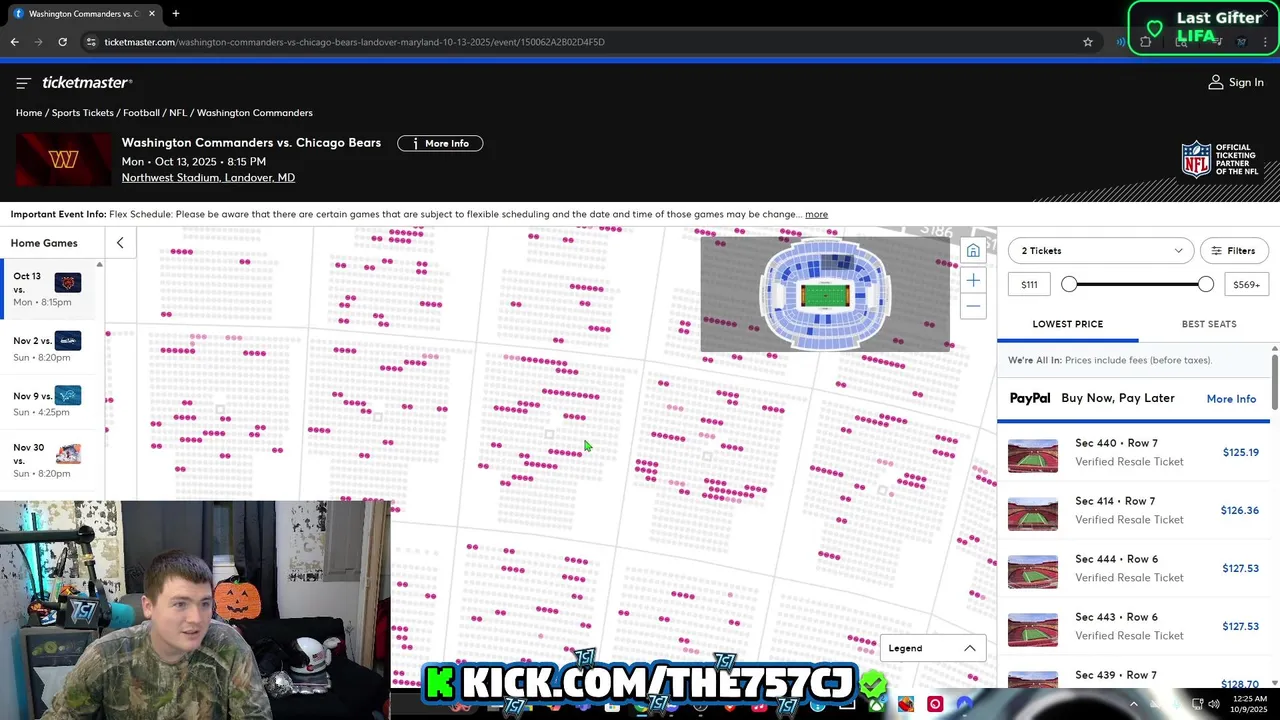Open a new browser tab
This screenshot has width=1280, height=720.
coord(176,14)
